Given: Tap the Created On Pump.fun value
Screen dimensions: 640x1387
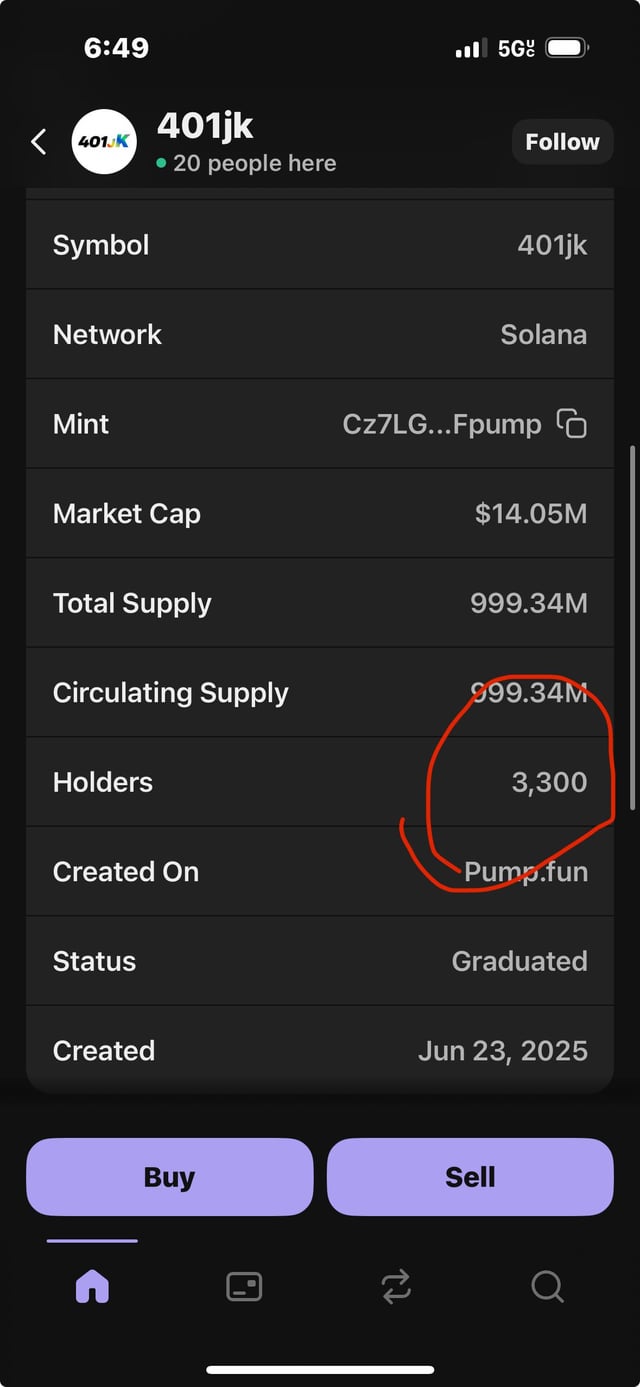Looking at the screenshot, I should (x=525, y=872).
